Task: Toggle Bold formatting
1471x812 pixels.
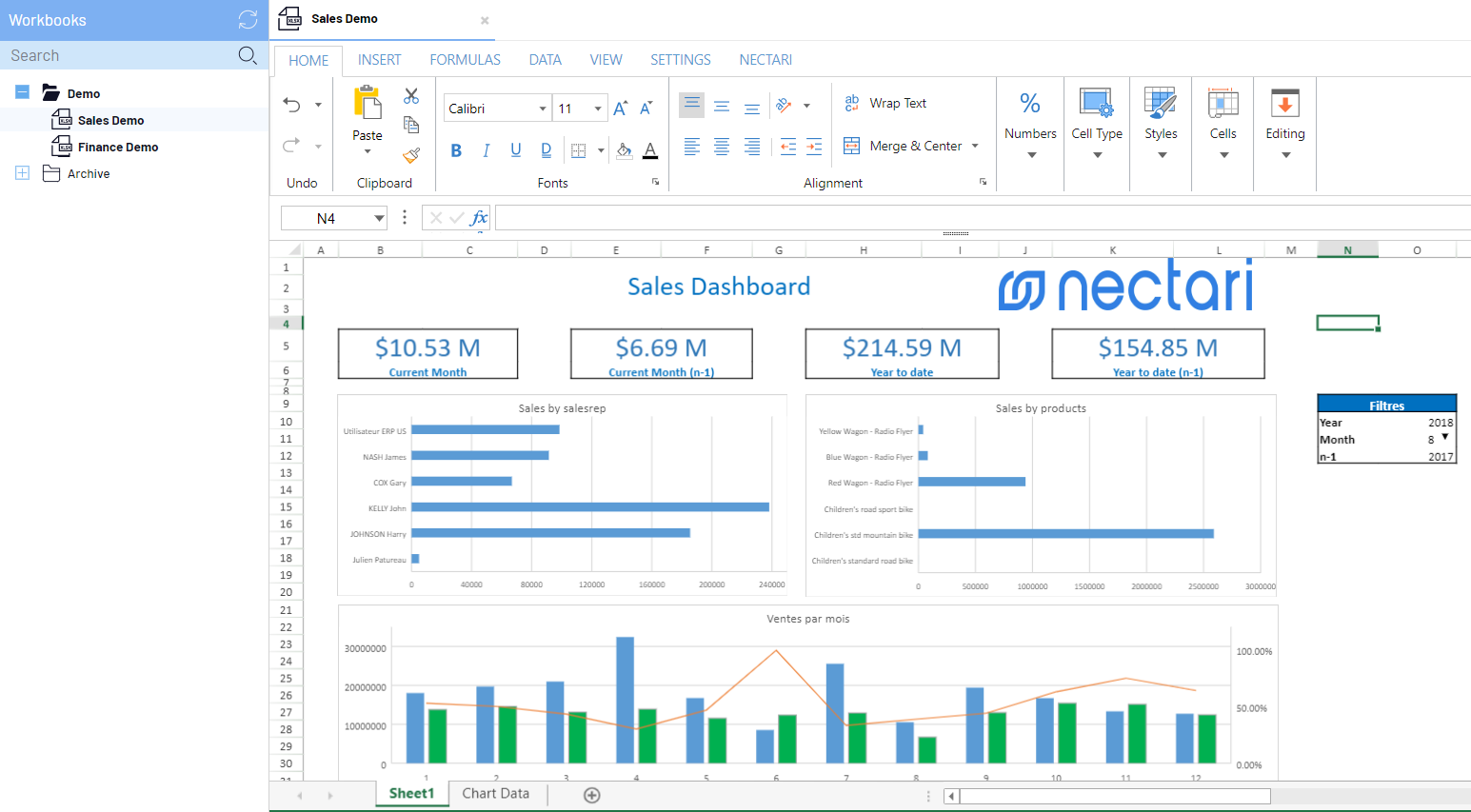Action: point(456,150)
